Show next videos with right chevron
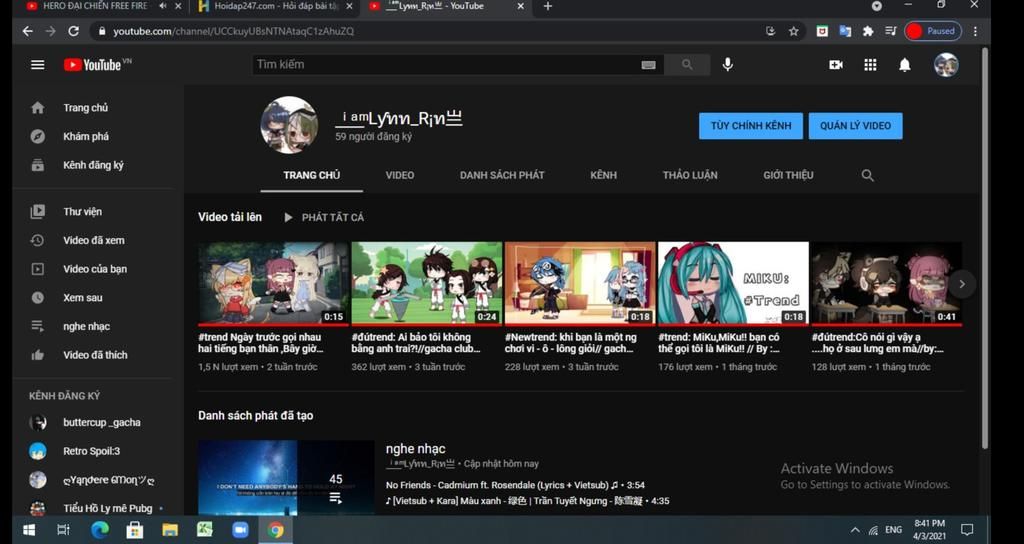 (x=961, y=284)
